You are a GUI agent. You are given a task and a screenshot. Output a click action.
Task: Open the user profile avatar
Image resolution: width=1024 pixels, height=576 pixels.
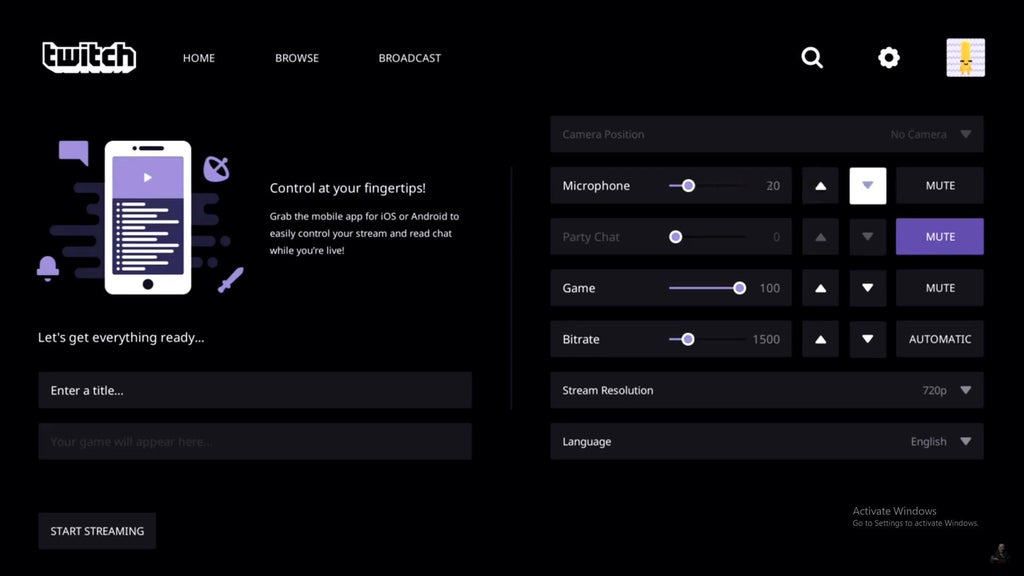(x=965, y=58)
